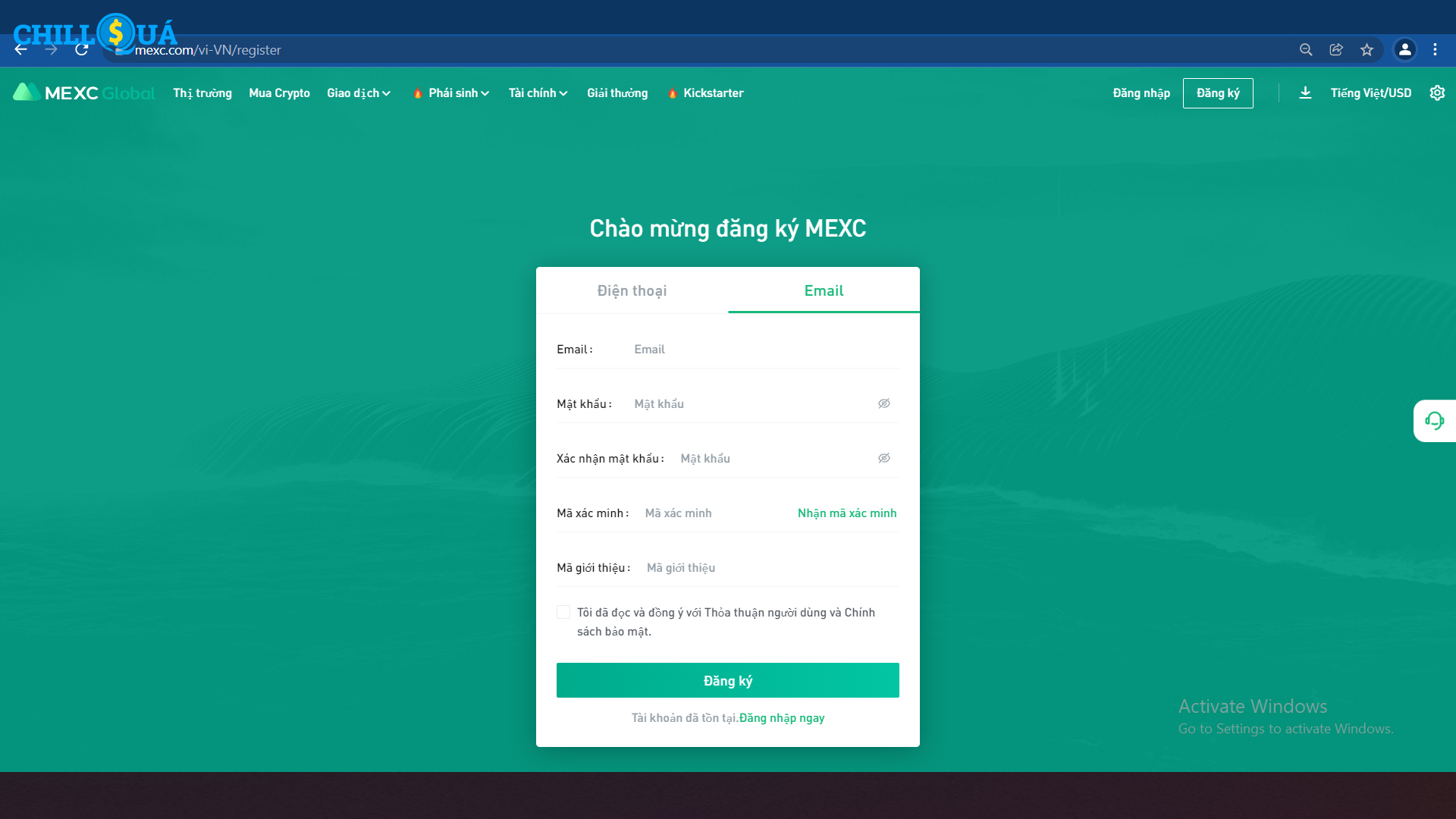Check the user agreement checkbox
This screenshot has width=1456, height=819.
point(563,612)
